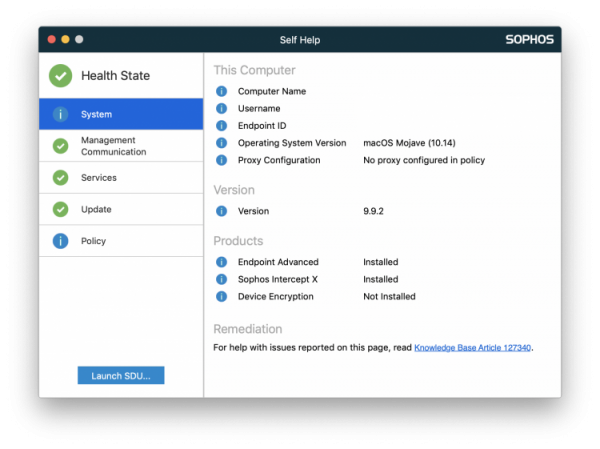Image resolution: width=600 pixels, height=449 pixels.
Task: Click the Device Encryption label
Action: [x=276, y=296]
